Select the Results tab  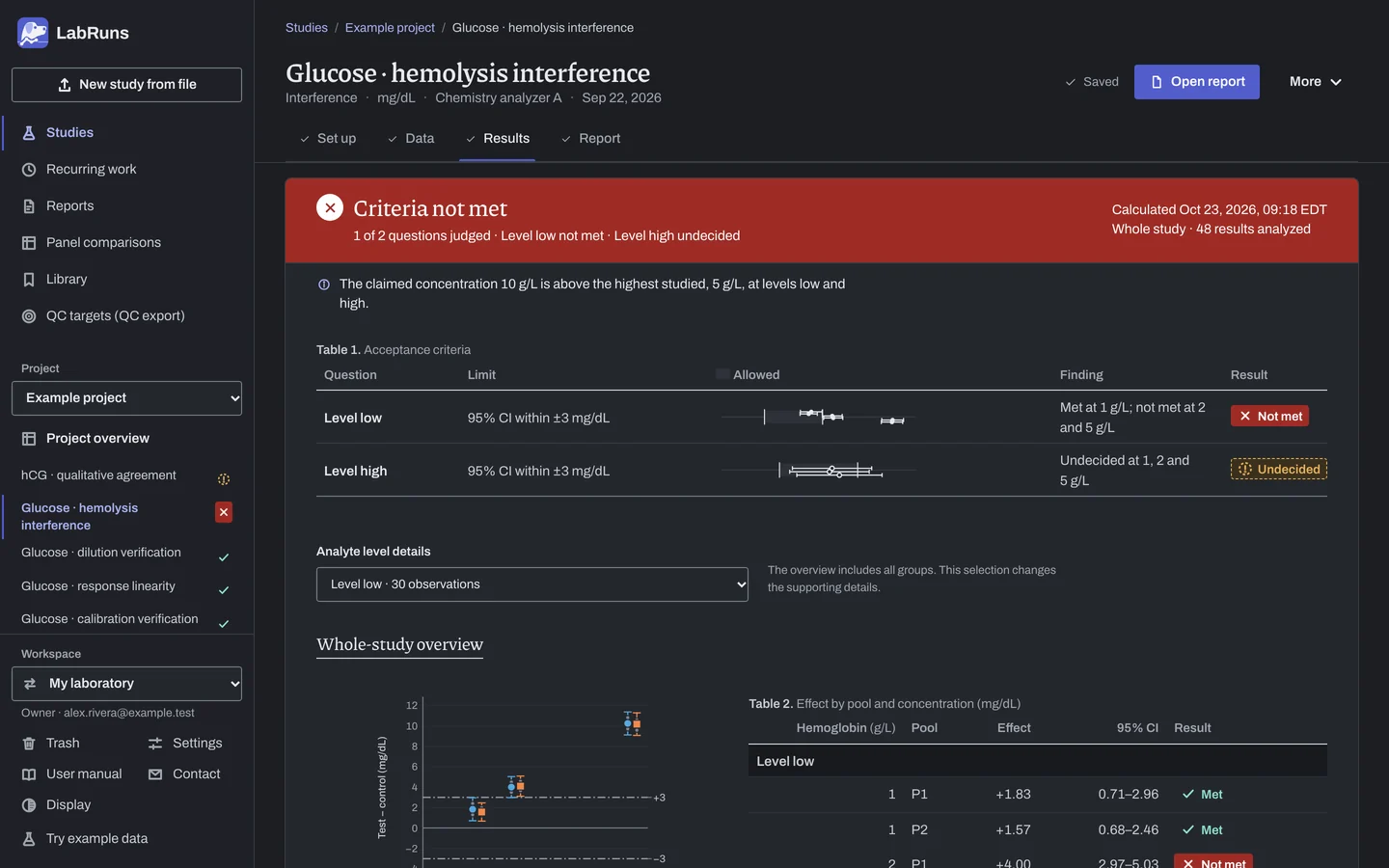(498, 139)
